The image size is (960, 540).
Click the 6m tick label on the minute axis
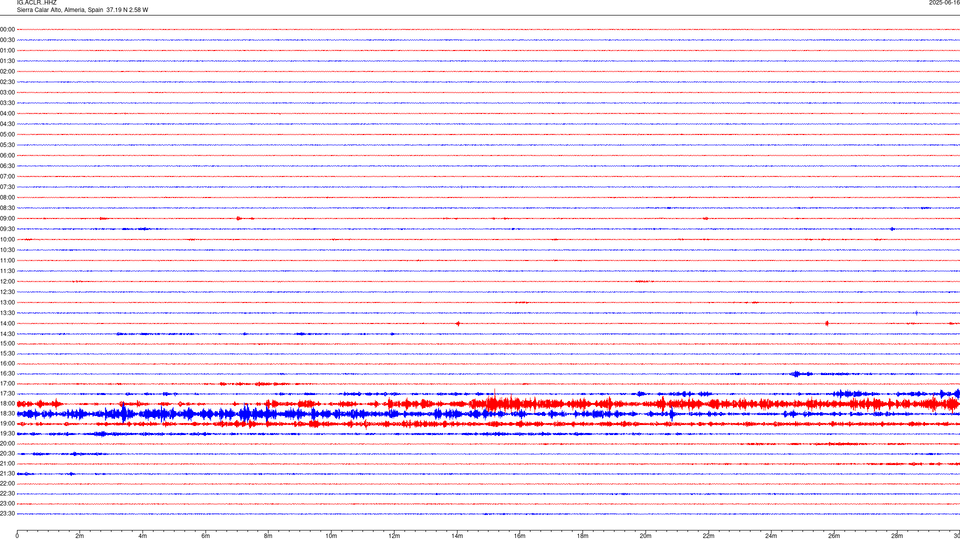click(205, 536)
